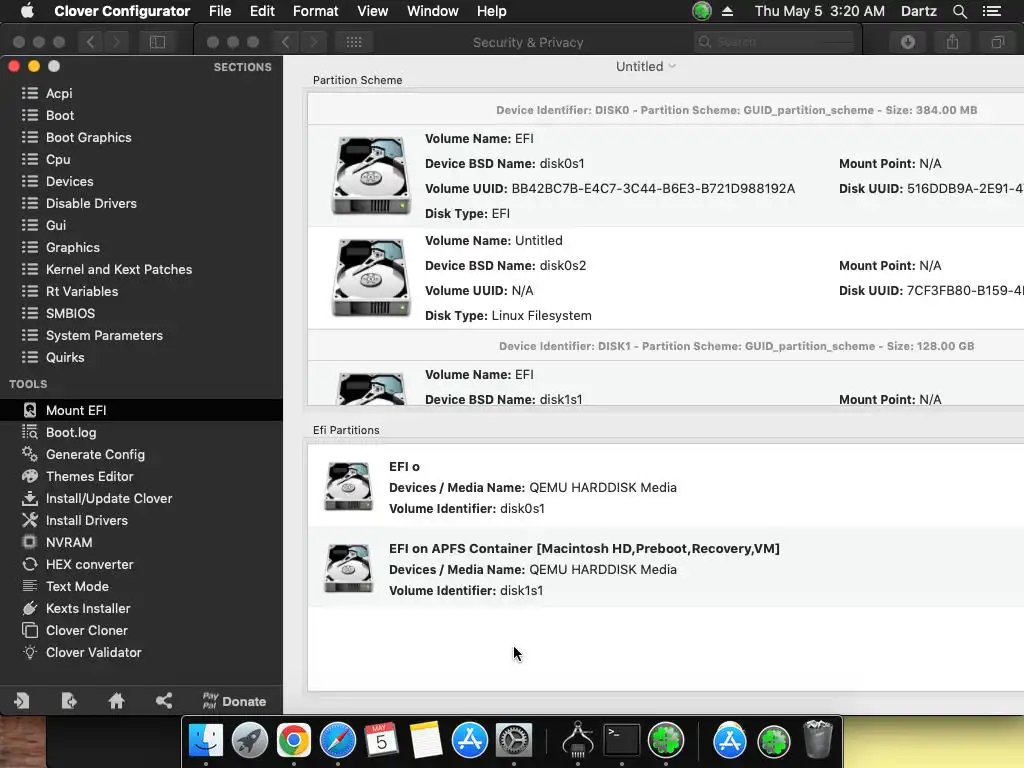Open the Window menu

[x=432, y=11]
